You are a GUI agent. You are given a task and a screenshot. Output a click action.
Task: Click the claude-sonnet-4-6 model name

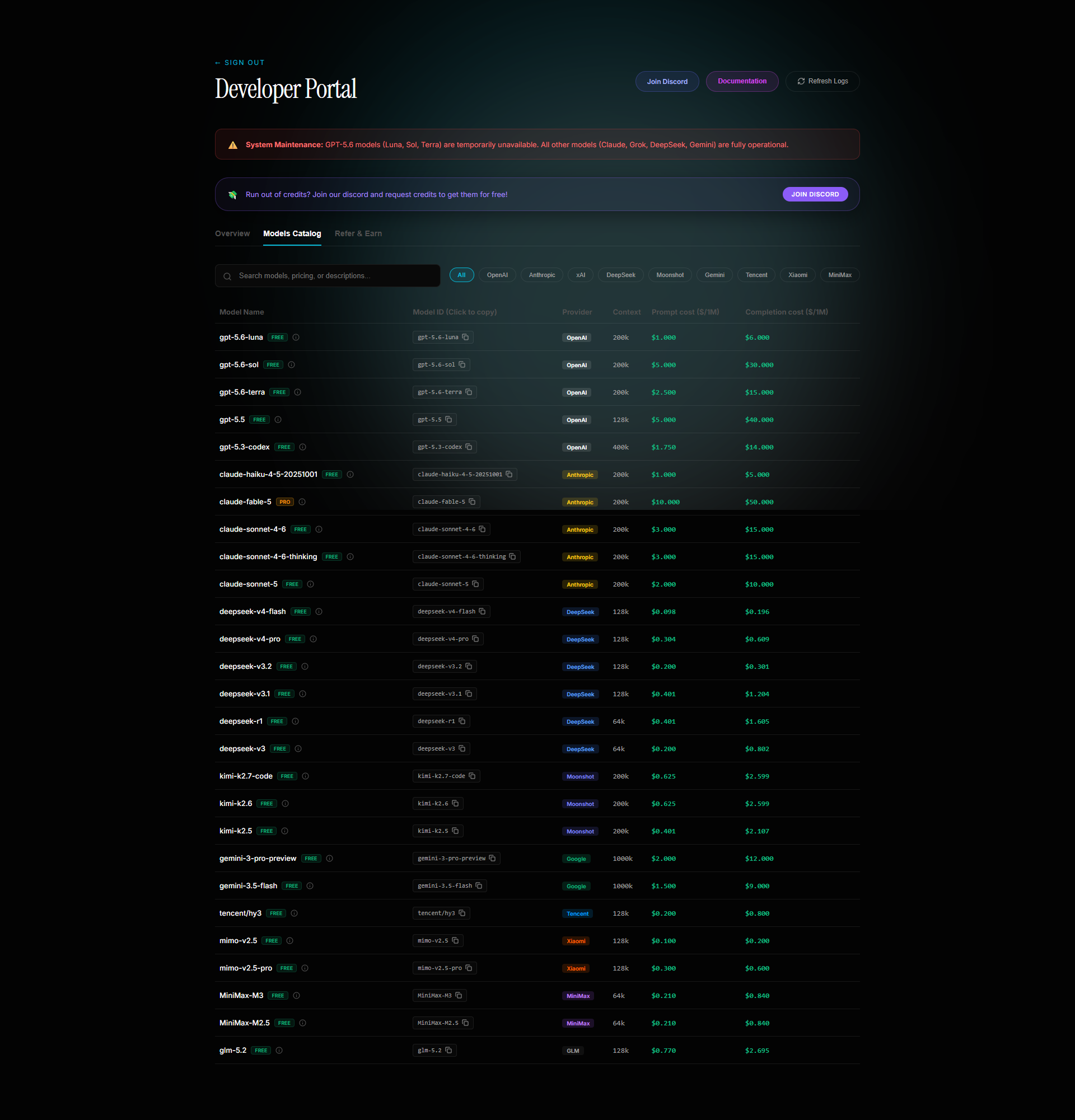[253, 529]
